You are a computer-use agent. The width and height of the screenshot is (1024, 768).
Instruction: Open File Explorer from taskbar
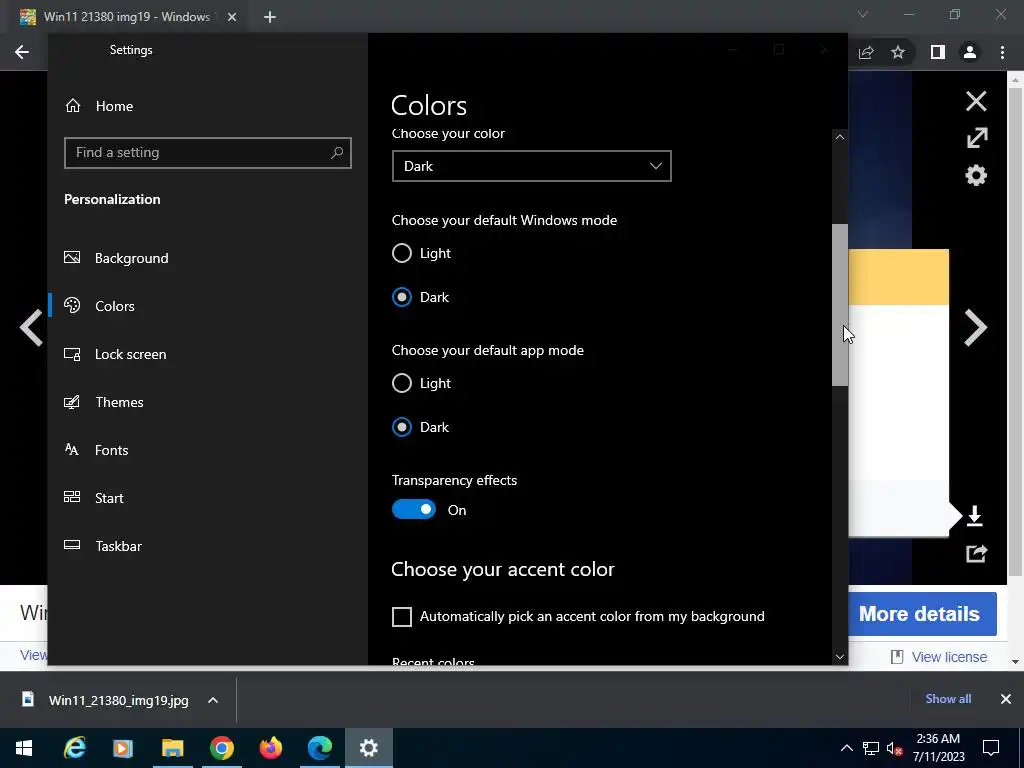172,748
